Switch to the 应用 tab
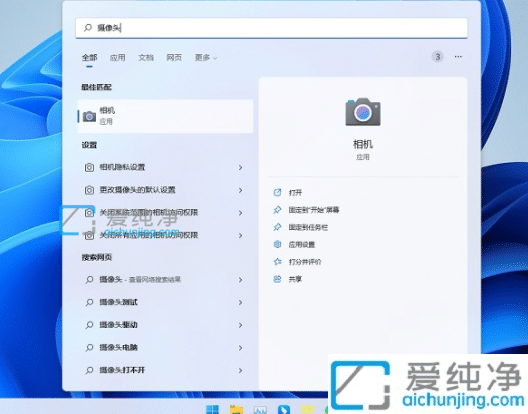 pos(118,58)
